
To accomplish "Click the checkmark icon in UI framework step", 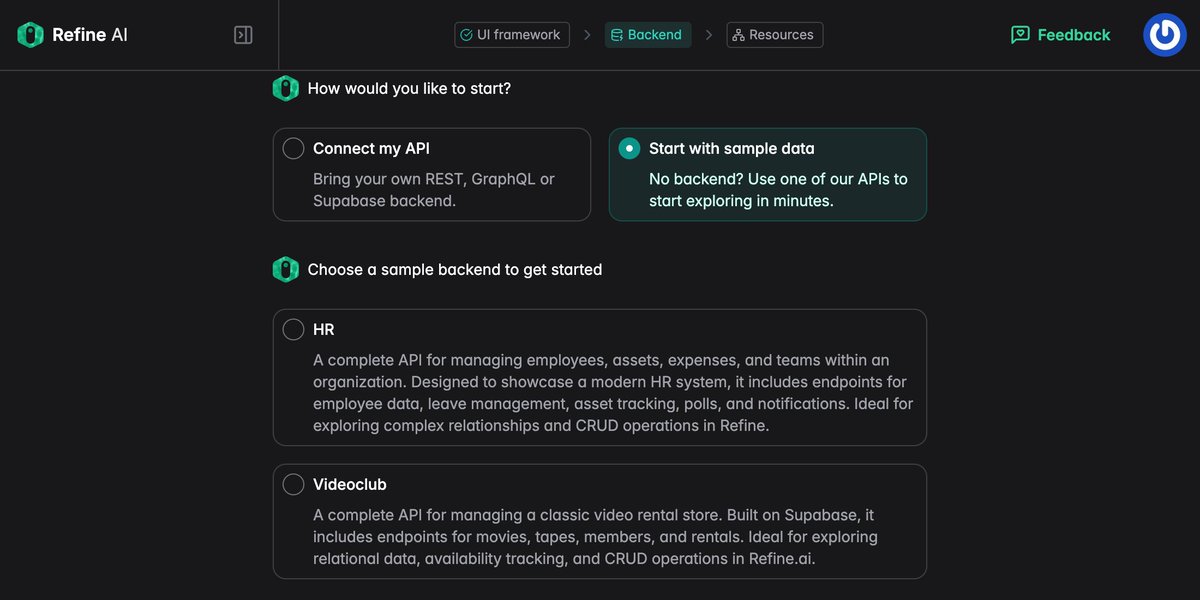I will 466,35.
